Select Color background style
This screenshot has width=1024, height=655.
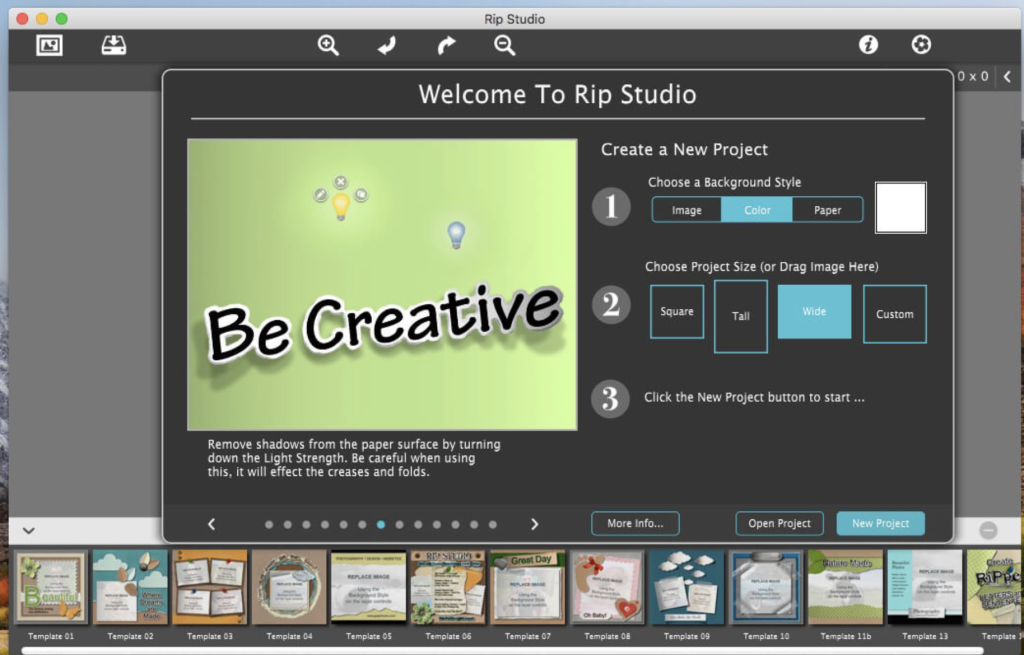point(757,210)
